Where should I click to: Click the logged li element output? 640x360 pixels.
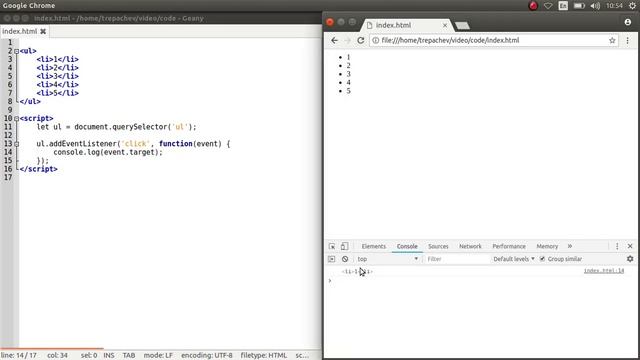[357, 271]
